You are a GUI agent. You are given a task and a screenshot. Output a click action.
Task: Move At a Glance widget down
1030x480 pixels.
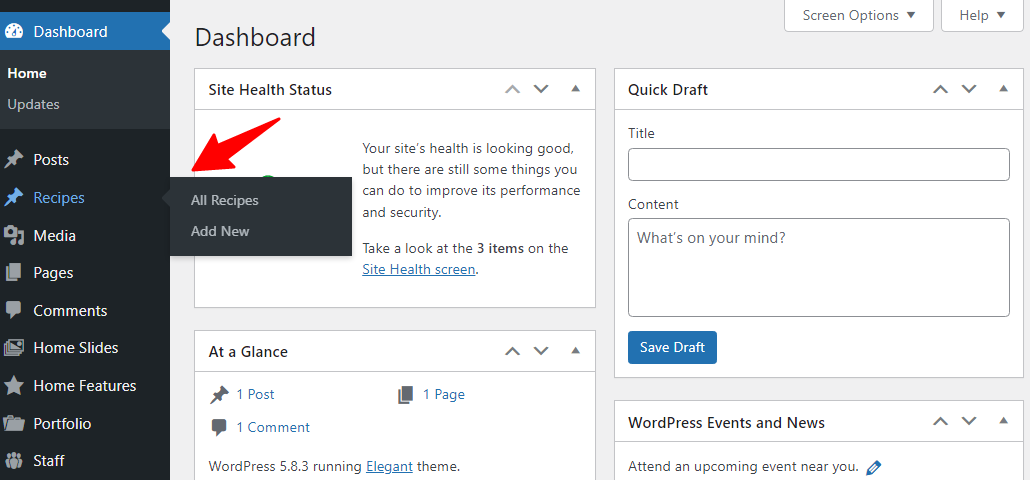click(541, 351)
